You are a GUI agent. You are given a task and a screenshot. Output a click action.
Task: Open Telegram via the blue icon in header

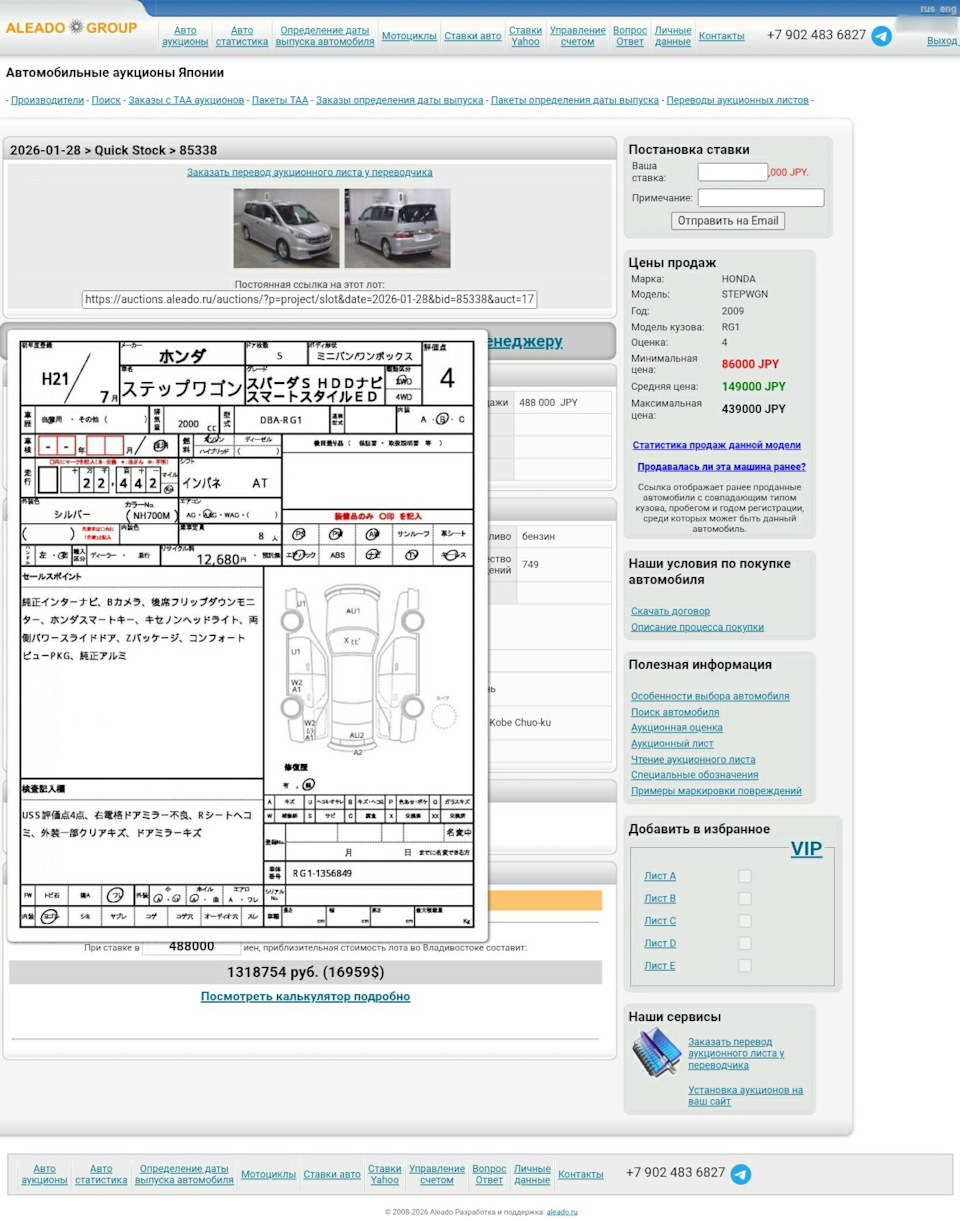click(x=882, y=37)
